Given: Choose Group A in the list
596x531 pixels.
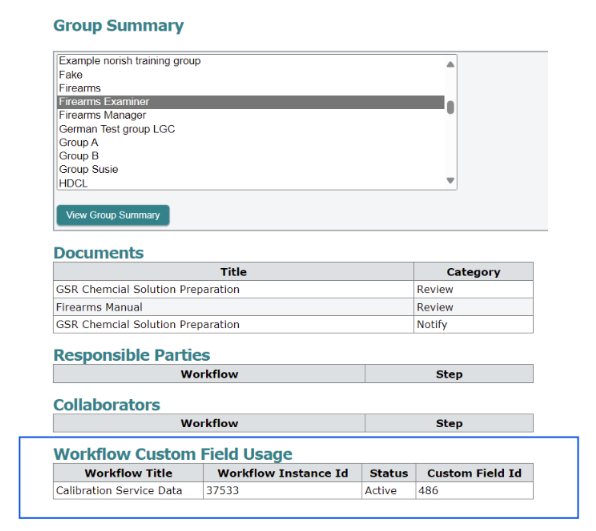Looking at the screenshot, I should point(251,143).
